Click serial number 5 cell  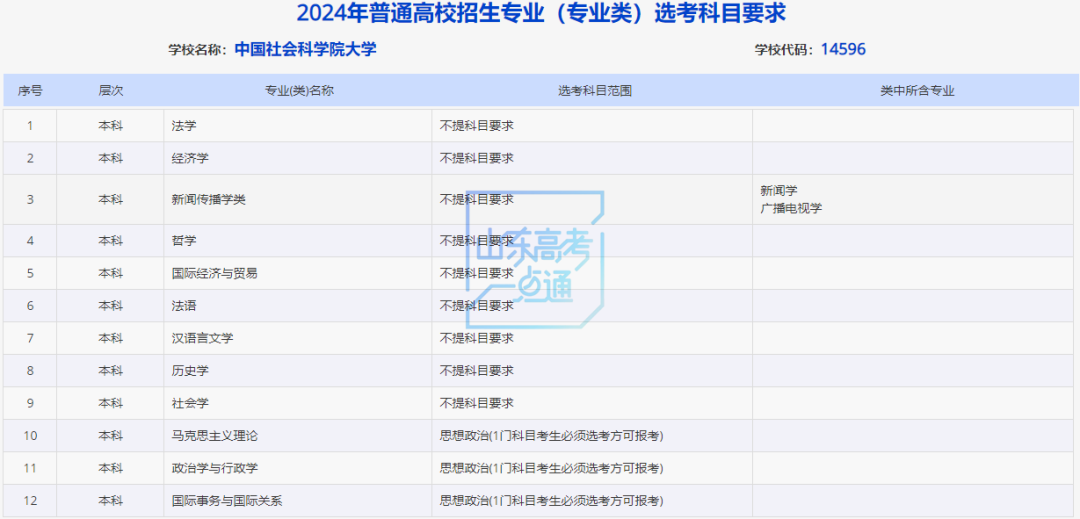[x=30, y=273]
